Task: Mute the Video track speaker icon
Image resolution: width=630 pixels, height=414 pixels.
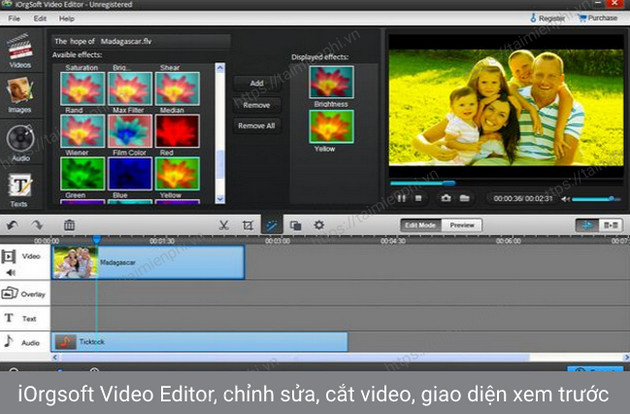Action: [x=10, y=273]
